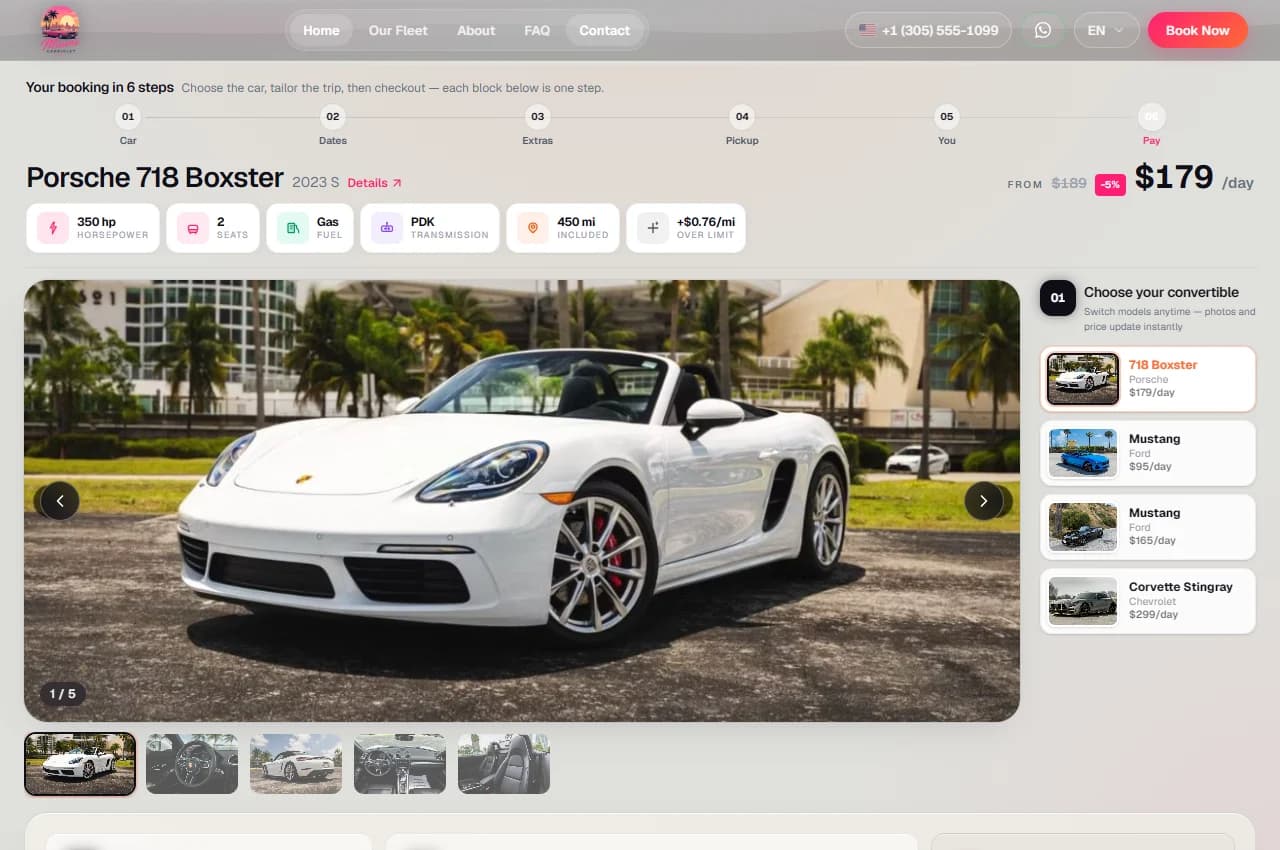Click the Book Now button
Screen dimensions: 1280x850
1198,30
